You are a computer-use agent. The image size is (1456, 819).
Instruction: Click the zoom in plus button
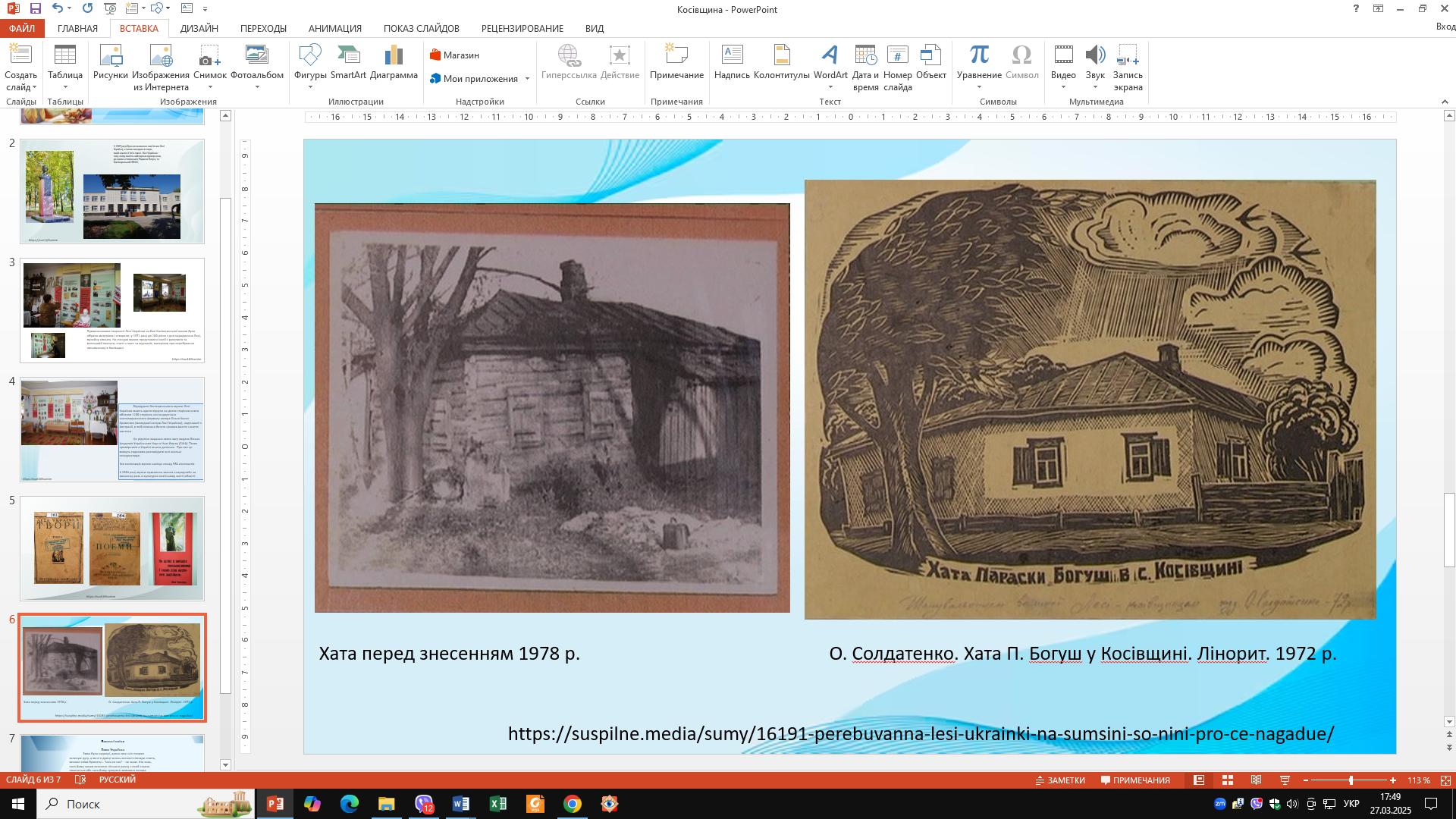1393,780
